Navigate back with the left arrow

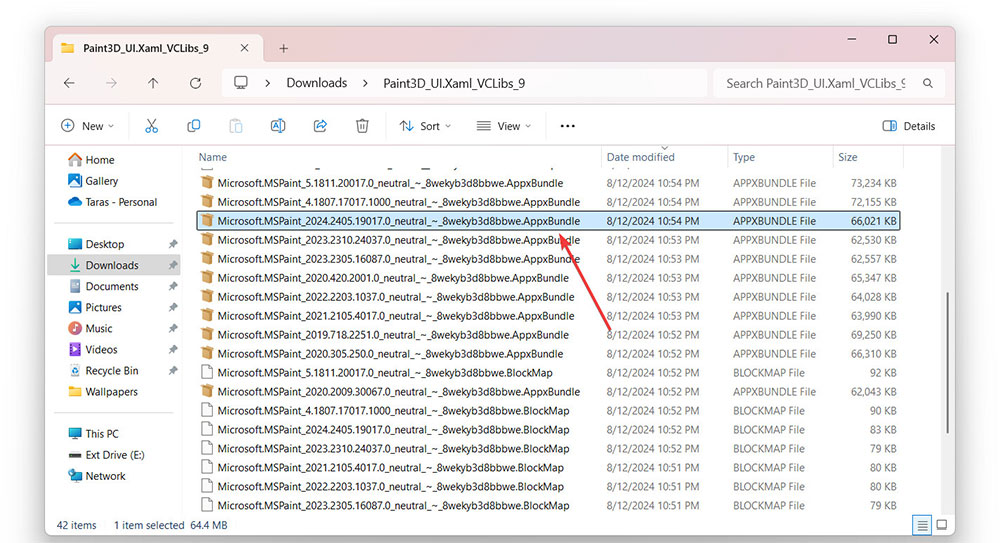(x=69, y=83)
